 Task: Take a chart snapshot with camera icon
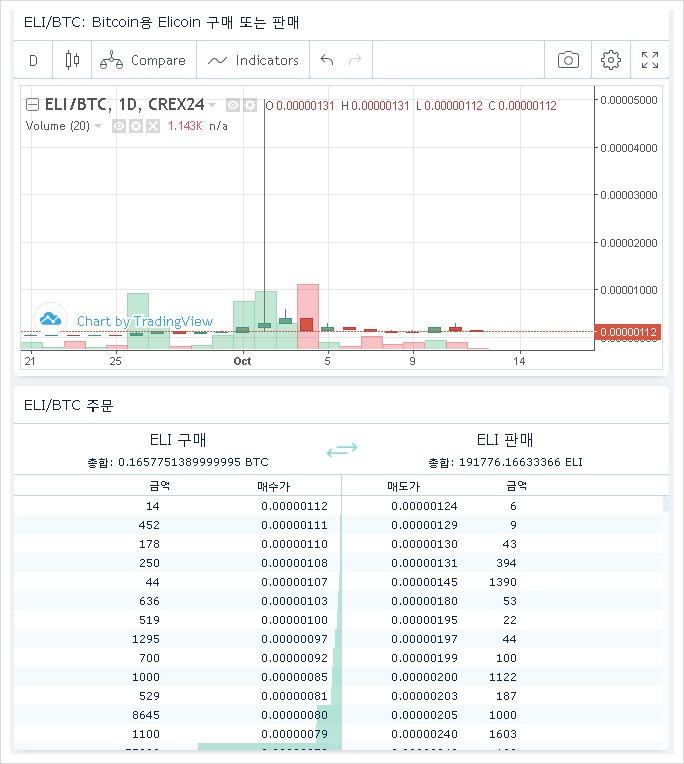pos(568,60)
